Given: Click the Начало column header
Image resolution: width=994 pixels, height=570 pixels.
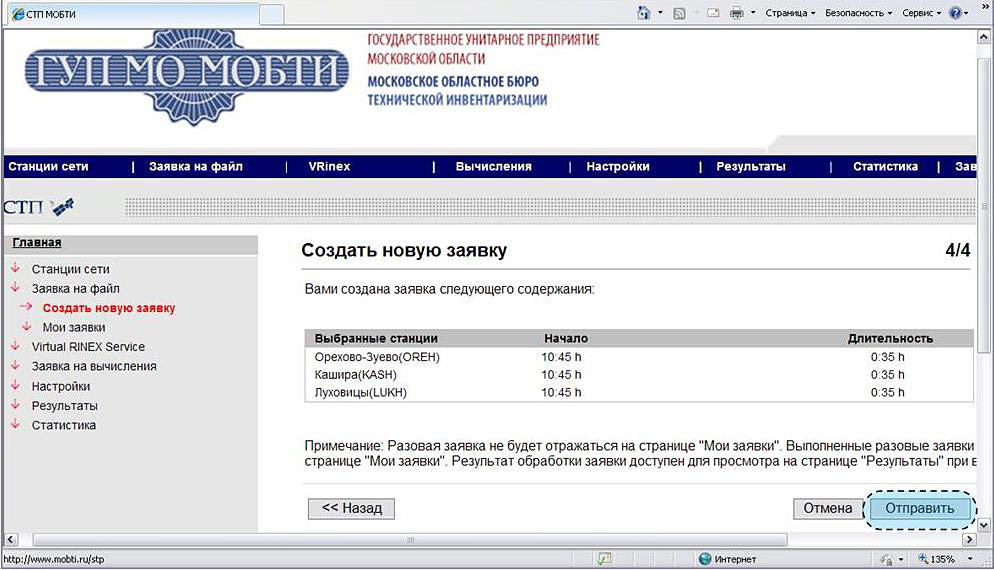Looking at the screenshot, I should coord(565,339).
